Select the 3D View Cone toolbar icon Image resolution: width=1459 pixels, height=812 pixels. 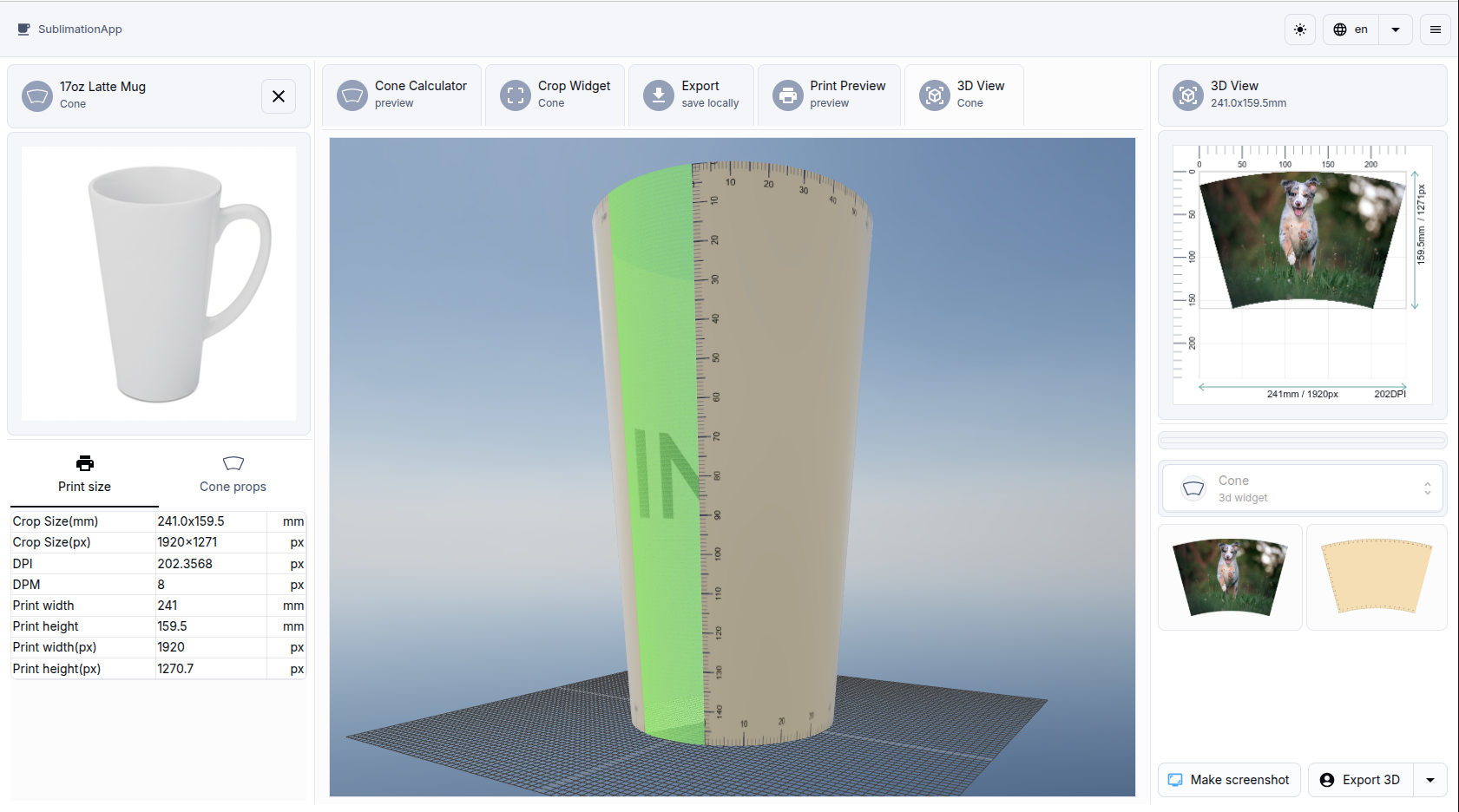(x=935, y=95)
